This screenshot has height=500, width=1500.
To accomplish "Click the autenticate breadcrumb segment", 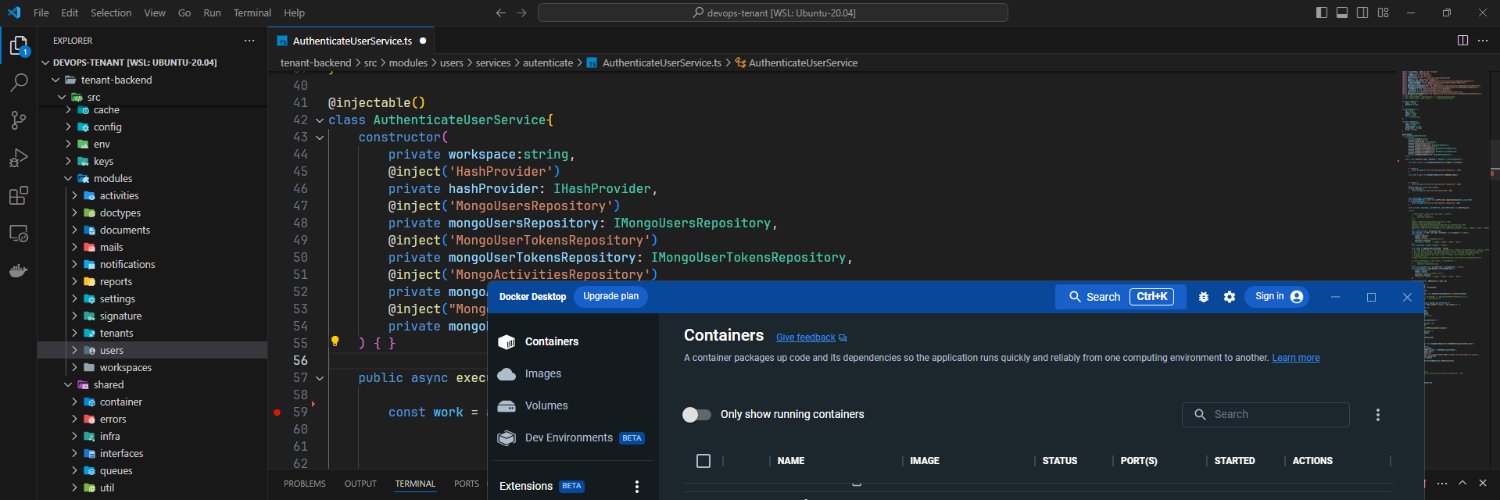I will pyautogui.click(x=546, y=62).
